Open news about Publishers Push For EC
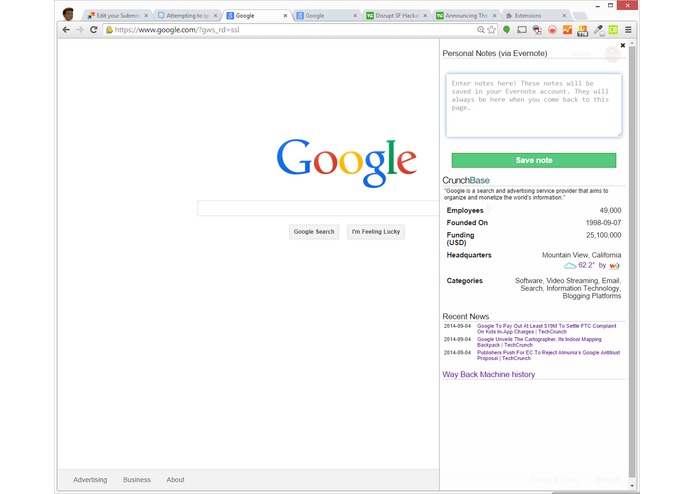The image size is (695, 494). pos(548,355)
